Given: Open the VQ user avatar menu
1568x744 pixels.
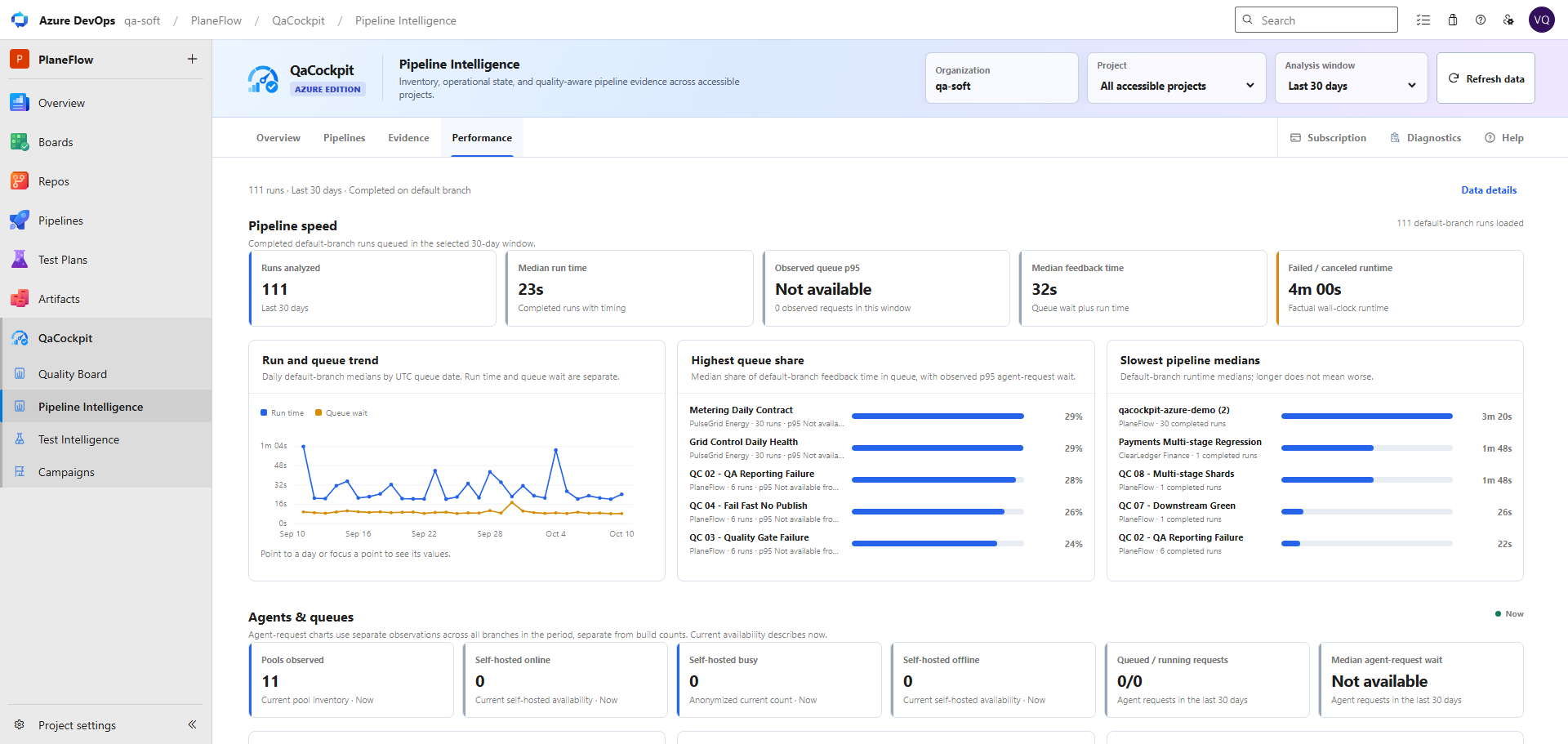Looking at the screenshot, I should pyautogui.click(x=1542, y=20).
